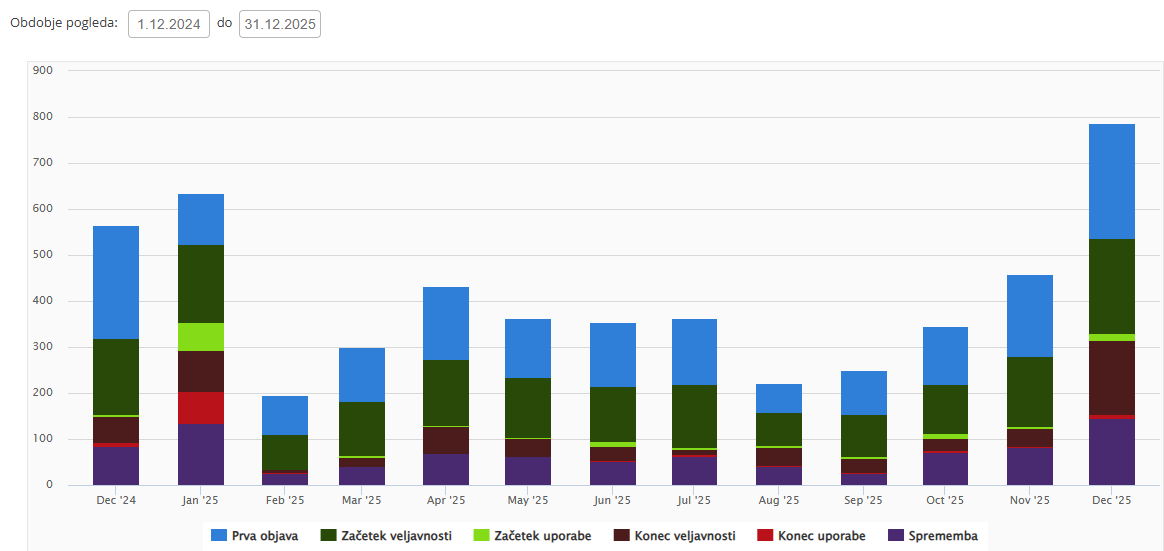The width and height of the screenshot is (1164, 551).
Task: Click the blue segment of Feb '25 bar
Action: tap(285, 415)
